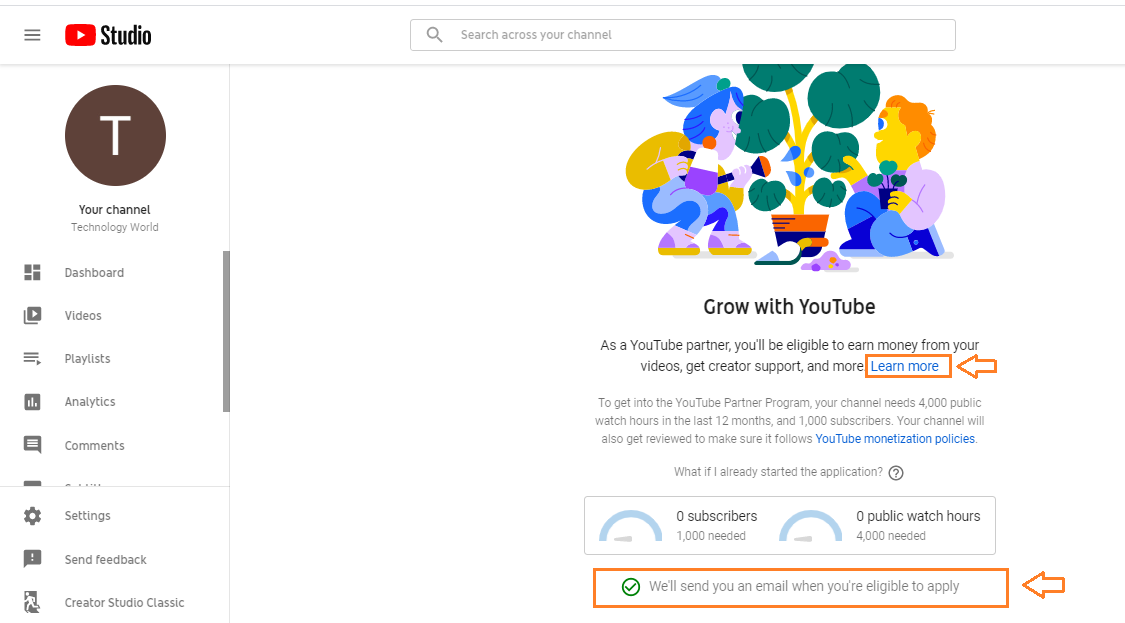This screenshot has width=1125, height=623.
Task: Click 'What if I already started the application?'
Action: tap(778, 472)
